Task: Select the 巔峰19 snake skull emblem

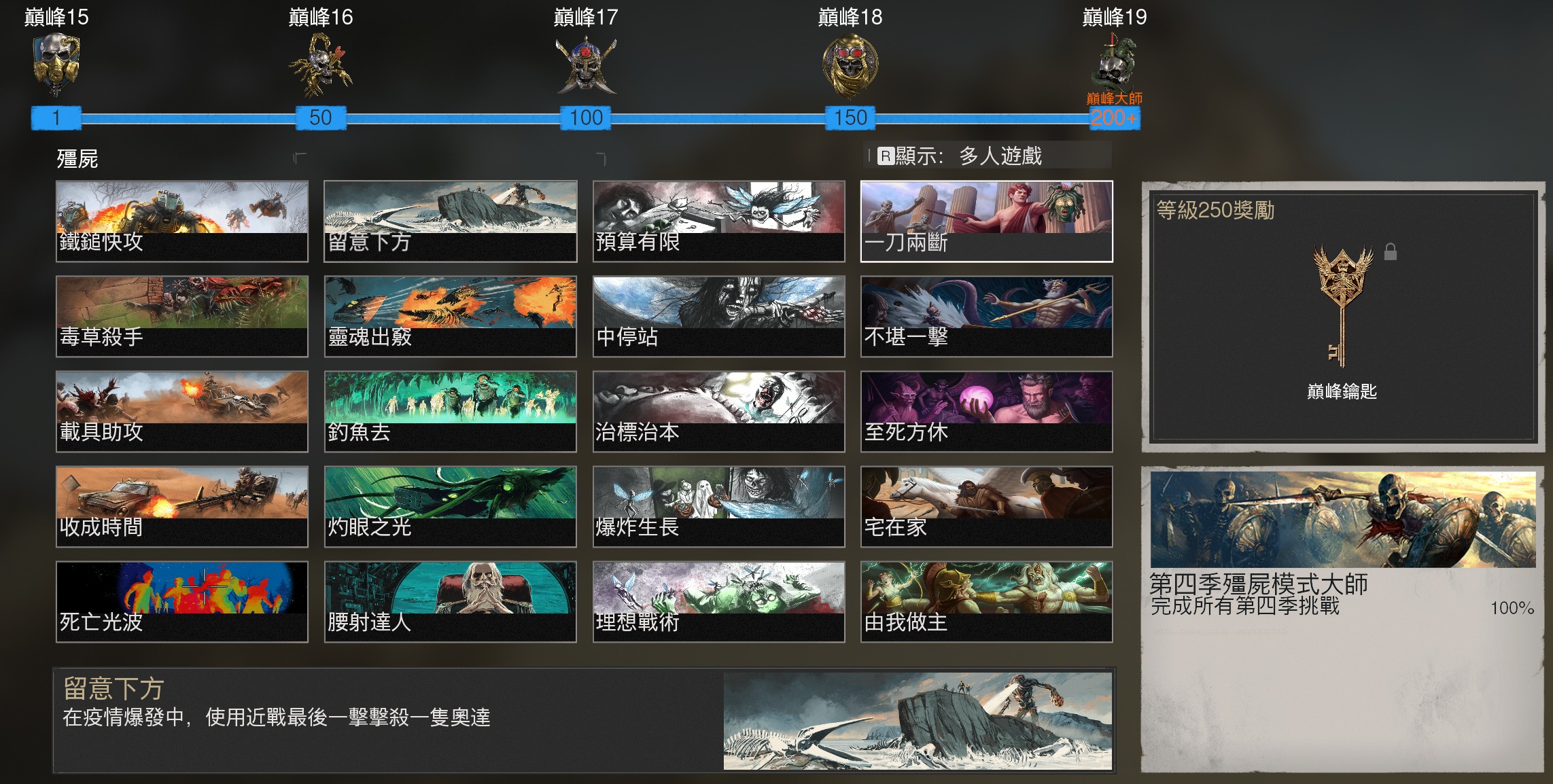Action: pos(1114,61)
